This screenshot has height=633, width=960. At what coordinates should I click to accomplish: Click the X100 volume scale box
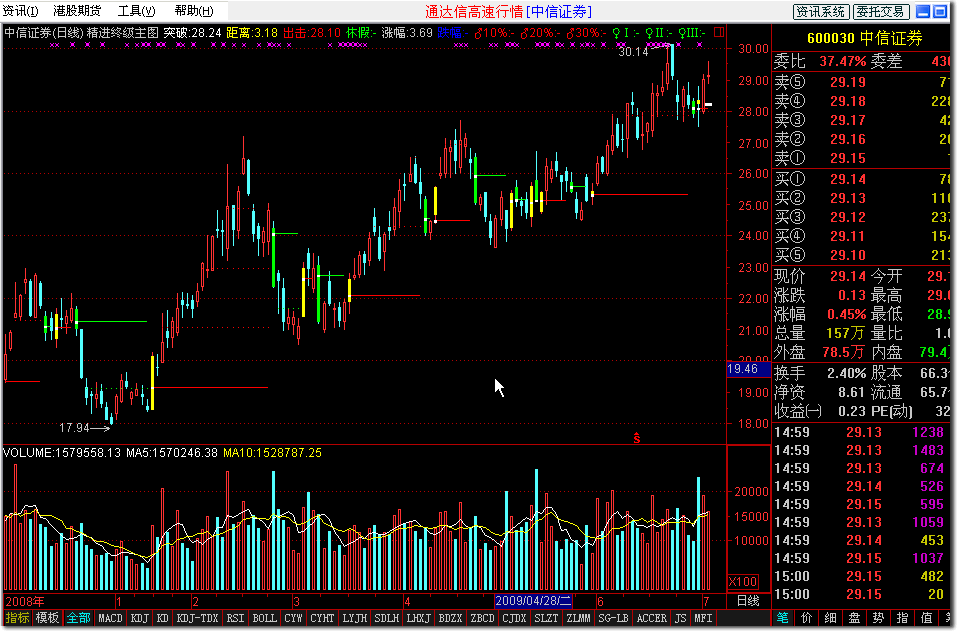point(743,582)
